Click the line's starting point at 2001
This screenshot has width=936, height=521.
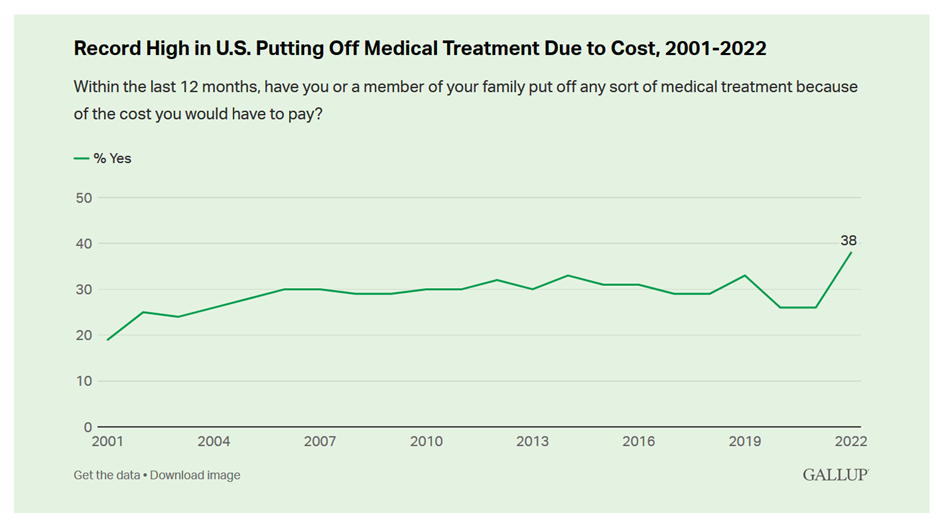click(107, 340)
